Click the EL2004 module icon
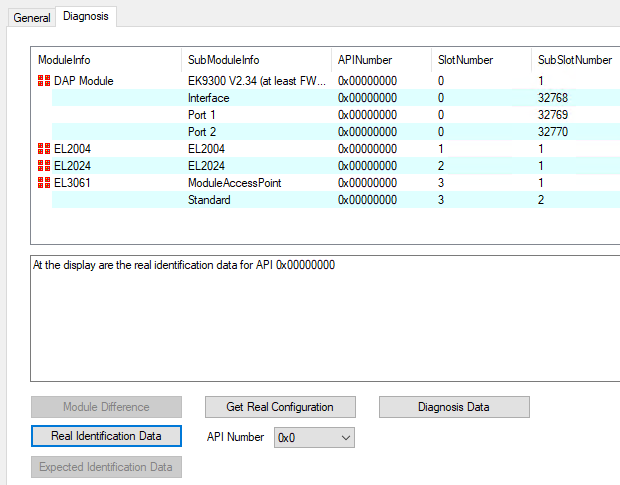The width and height of the screenshot is (620, 485). click(44, 149)
